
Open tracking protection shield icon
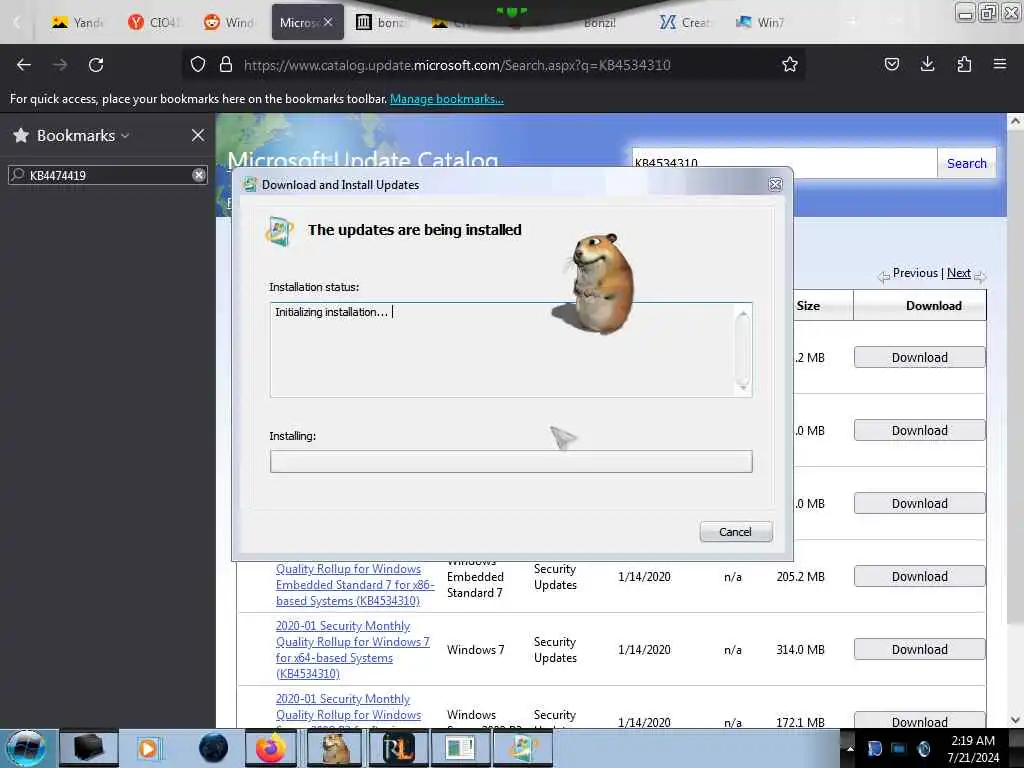click(x=198, y=64)
